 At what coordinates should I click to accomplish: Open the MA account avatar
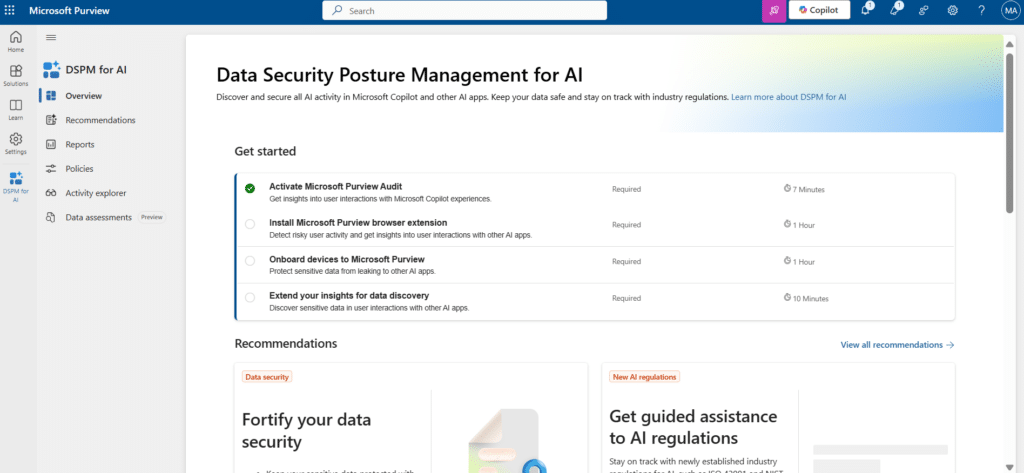coord(1008,11)
